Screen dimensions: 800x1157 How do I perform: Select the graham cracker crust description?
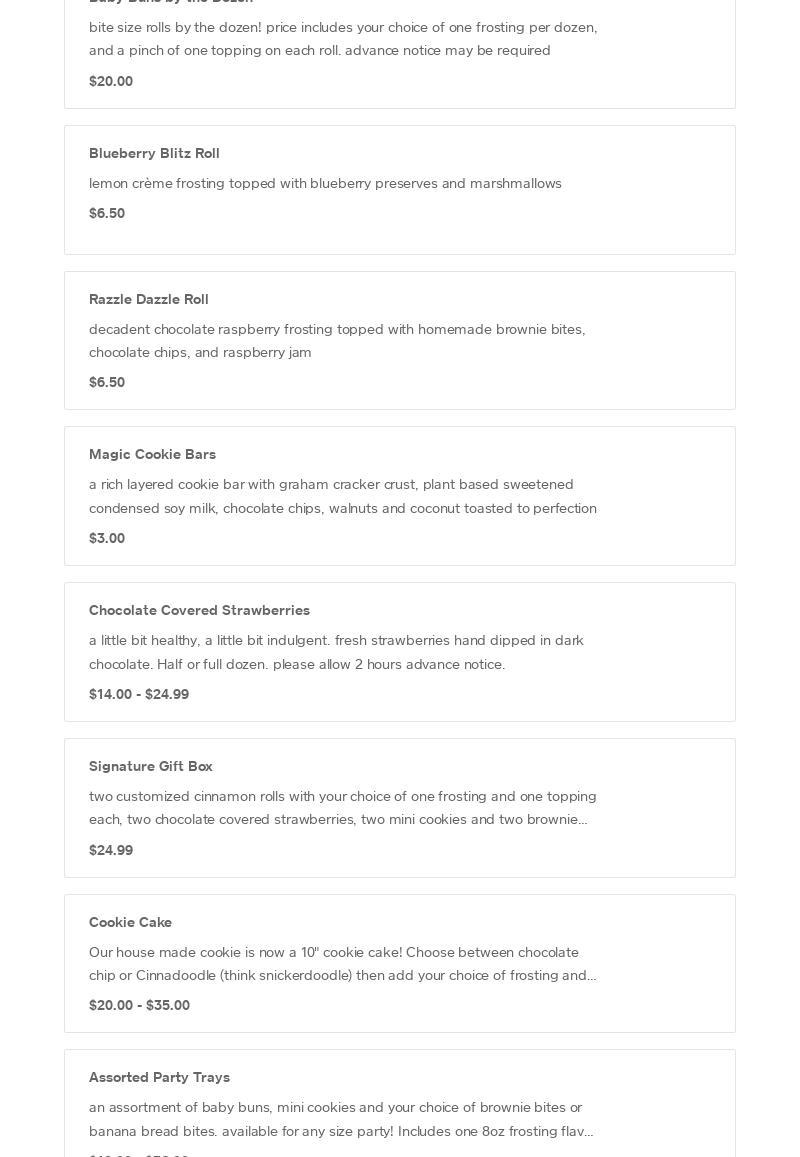[342, 496]
